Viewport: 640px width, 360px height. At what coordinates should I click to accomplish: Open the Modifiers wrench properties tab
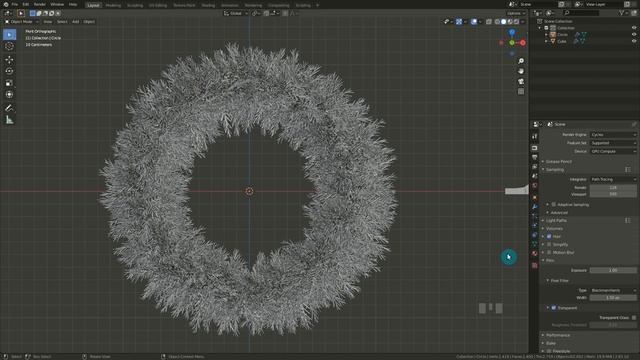(x=535, y=207)
